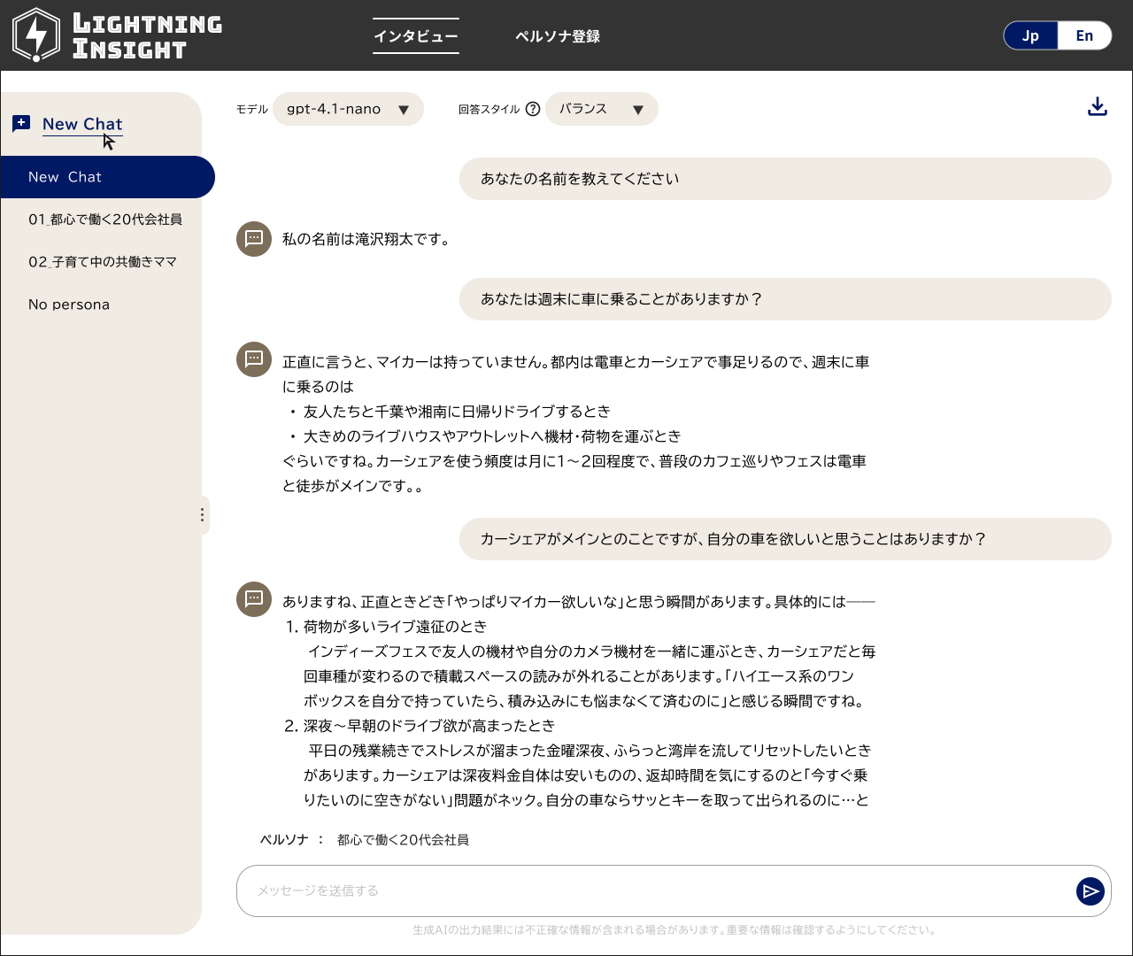Open the バランス response style dropdown
The width and height of the screenshot is (1133, 956).
click(x=602, y=109)
